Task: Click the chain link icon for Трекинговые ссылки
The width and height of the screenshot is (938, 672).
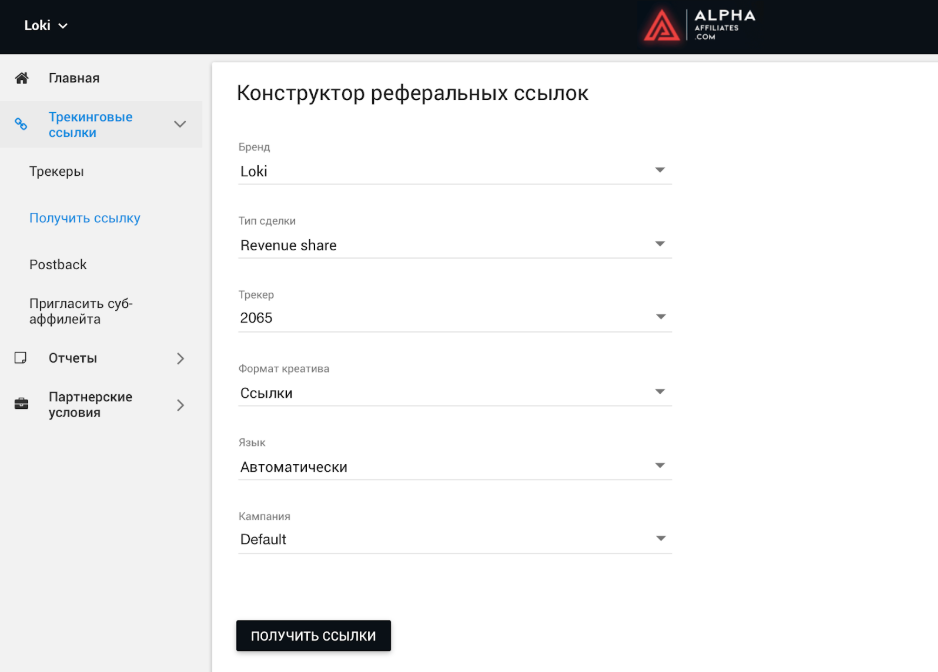Action: [21, 124]
